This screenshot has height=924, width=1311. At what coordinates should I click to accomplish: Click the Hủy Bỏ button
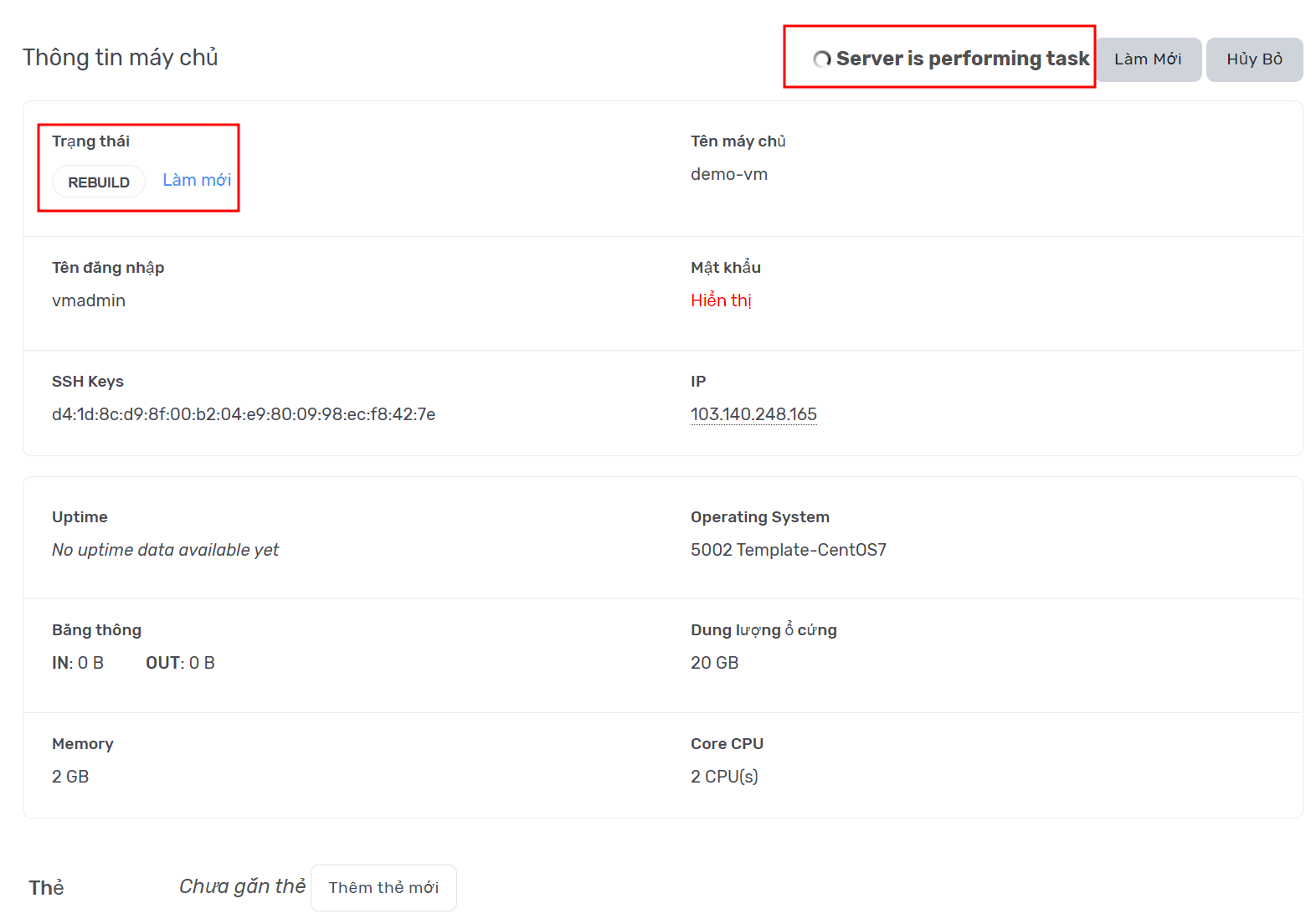pyautogui.click(x=1254, y=59)
